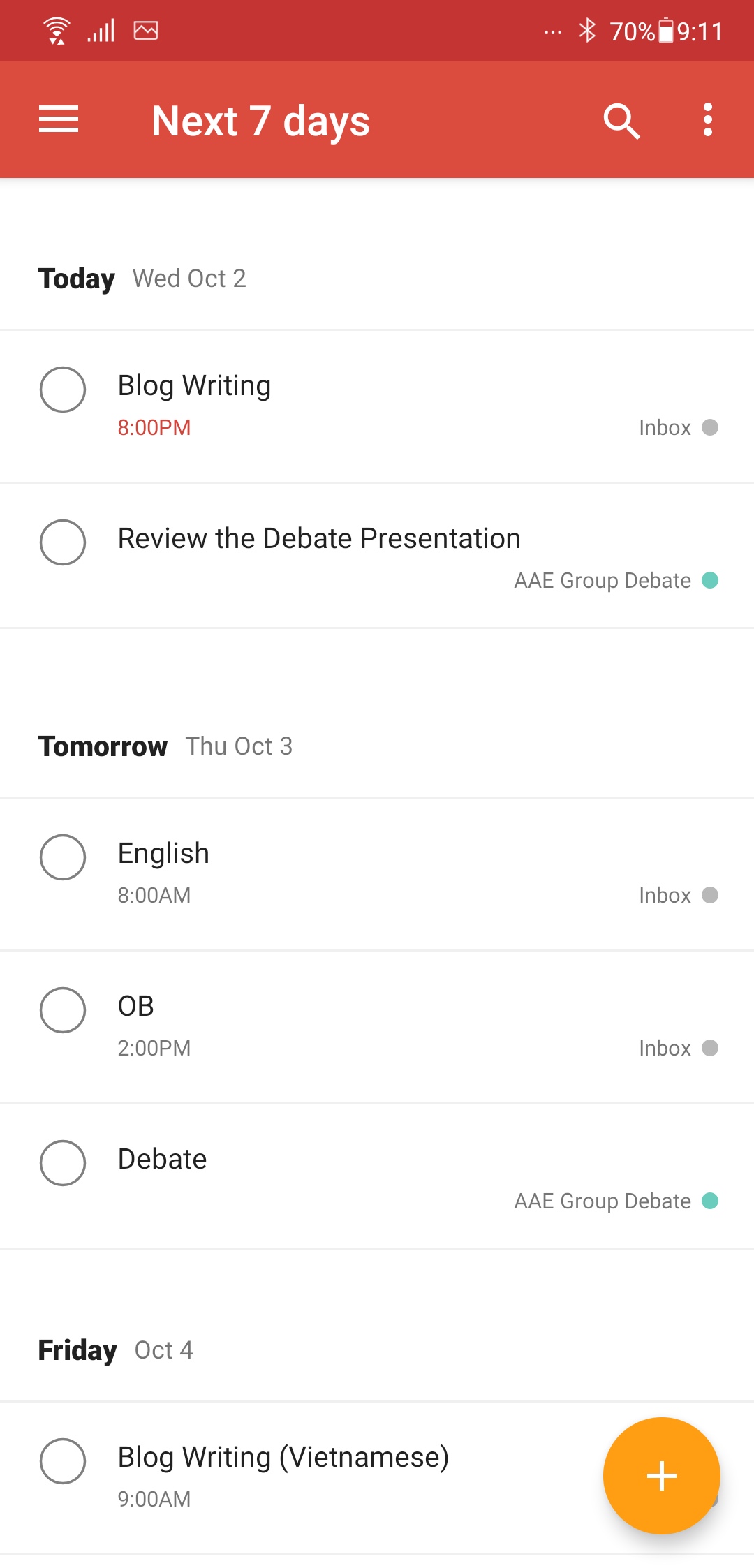754x1568 pixels.
Task: Tap the battery indicator icon
Action: (x=666, y=31)
